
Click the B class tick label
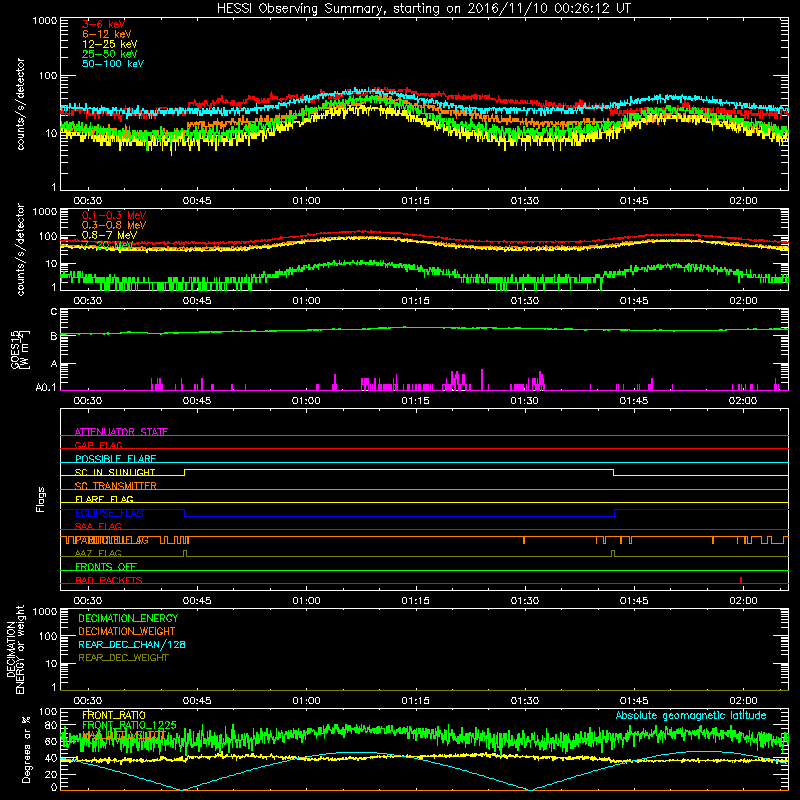tap(54, 336)
